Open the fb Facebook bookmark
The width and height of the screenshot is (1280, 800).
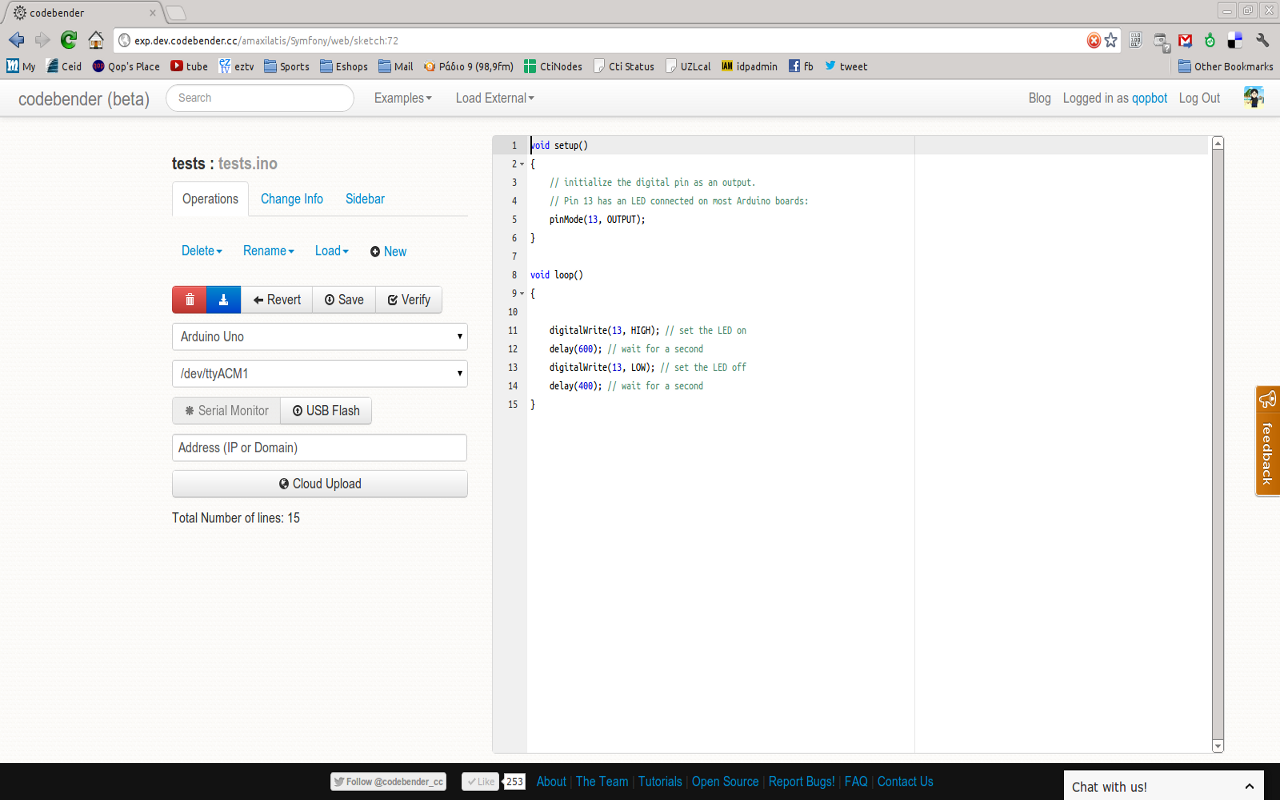(x=801, y=66)
